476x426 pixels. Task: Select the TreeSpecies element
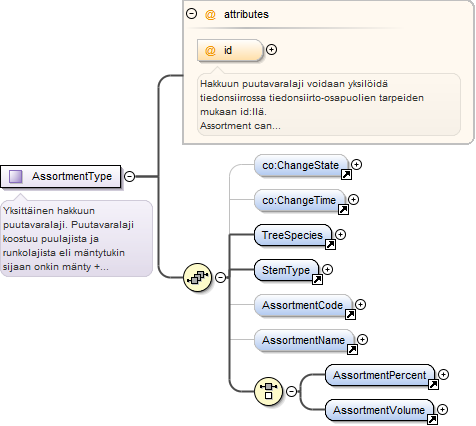[x=293, y=235]
